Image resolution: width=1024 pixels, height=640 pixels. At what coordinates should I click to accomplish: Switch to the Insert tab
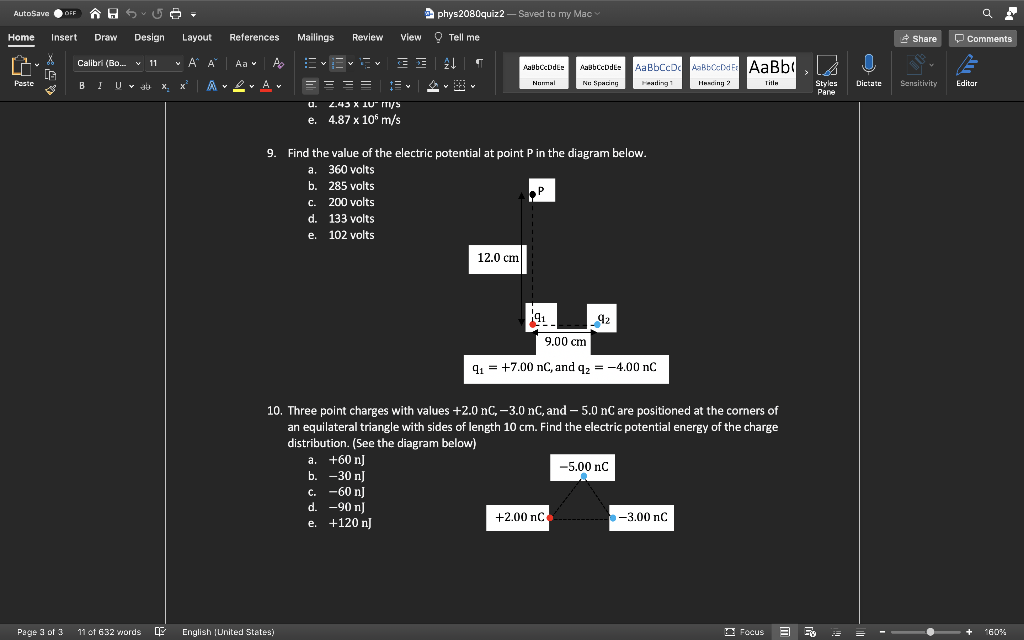(64, 37)
